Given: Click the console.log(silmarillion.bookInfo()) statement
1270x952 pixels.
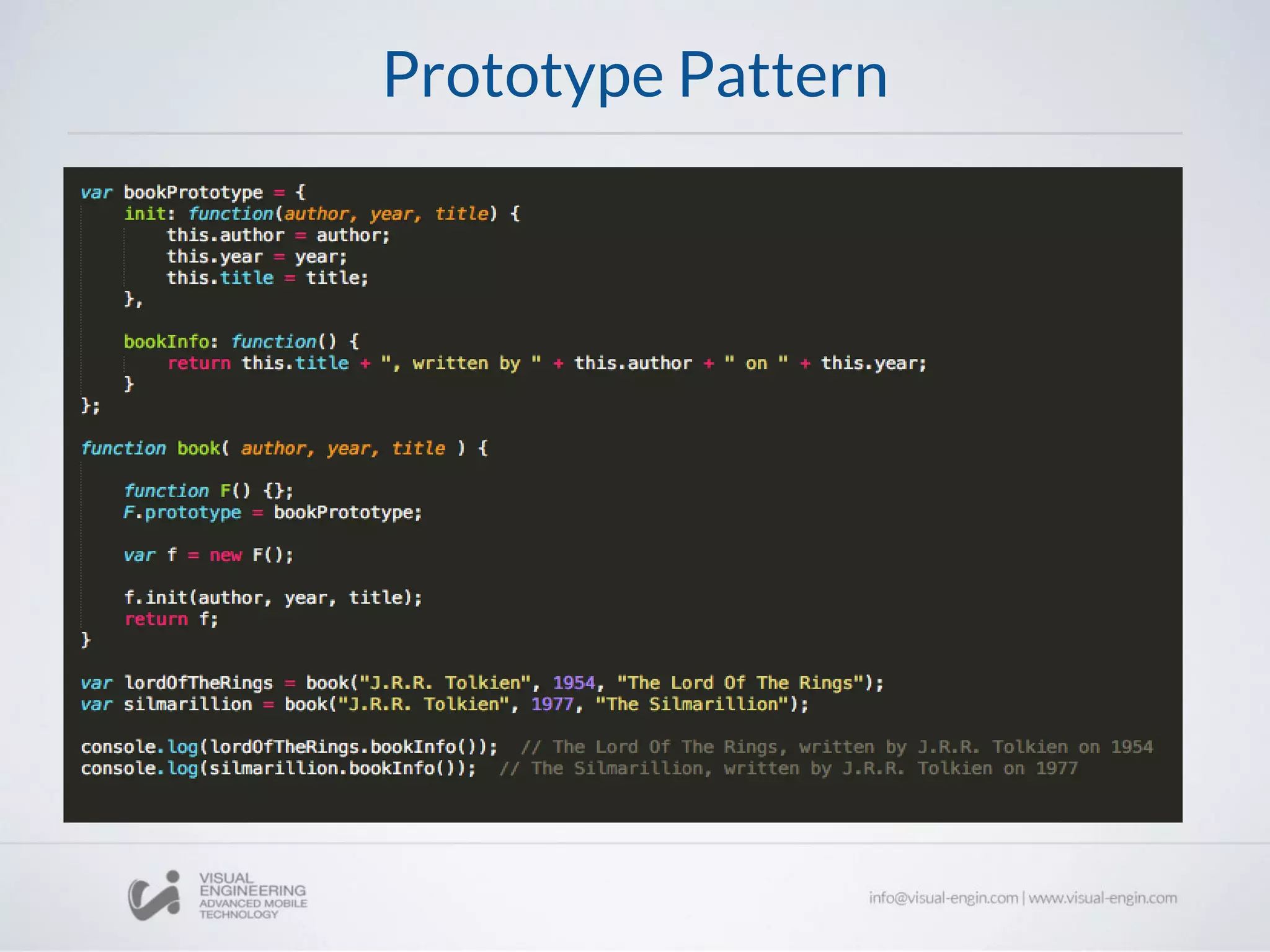Looking at the screenshot, I should pos(278,769).
